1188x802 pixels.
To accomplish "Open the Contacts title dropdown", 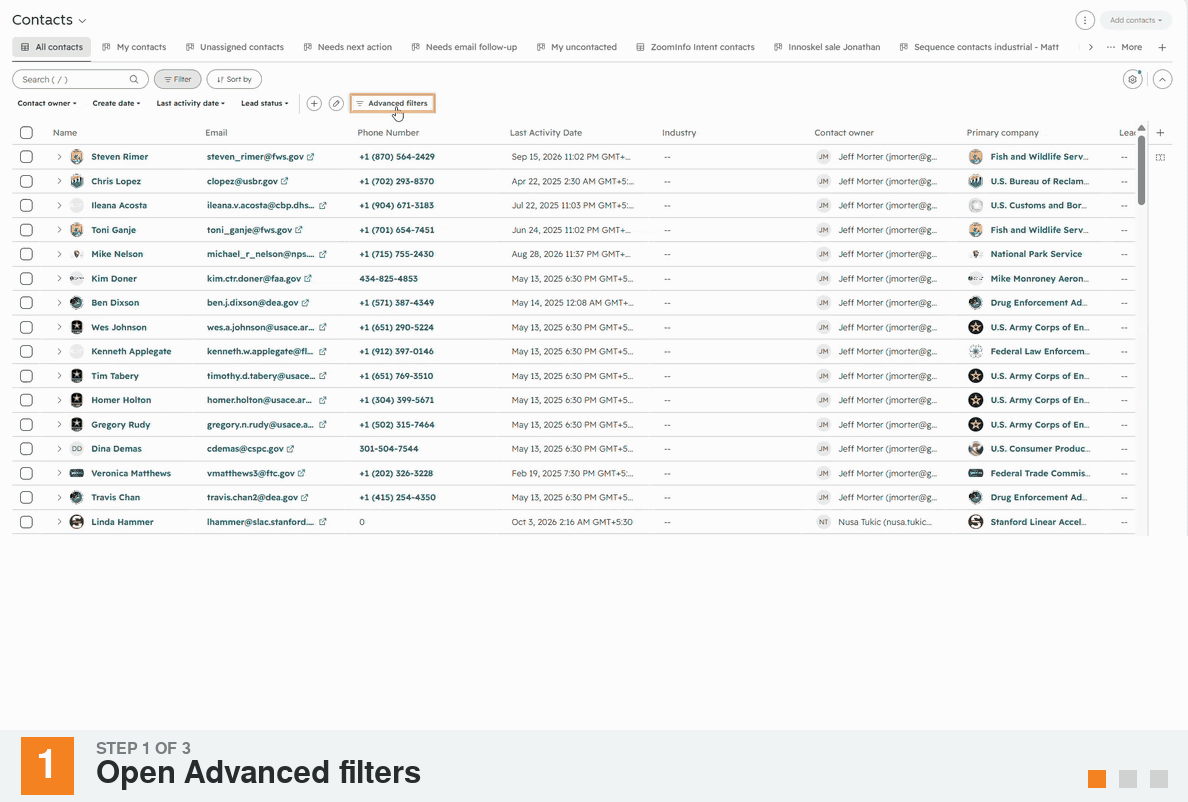I will (49, 20).
